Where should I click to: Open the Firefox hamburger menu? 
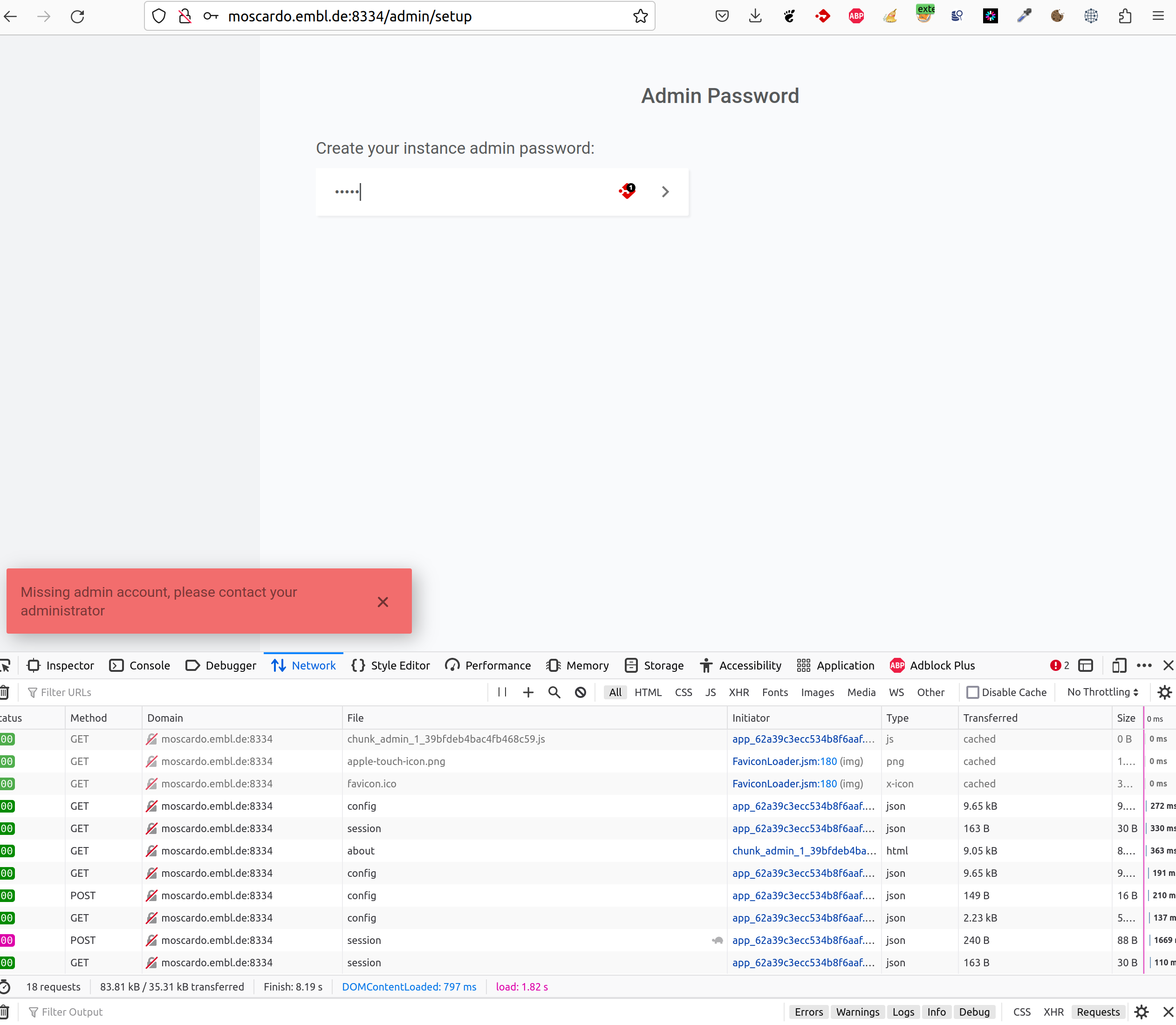(1158, 16)
